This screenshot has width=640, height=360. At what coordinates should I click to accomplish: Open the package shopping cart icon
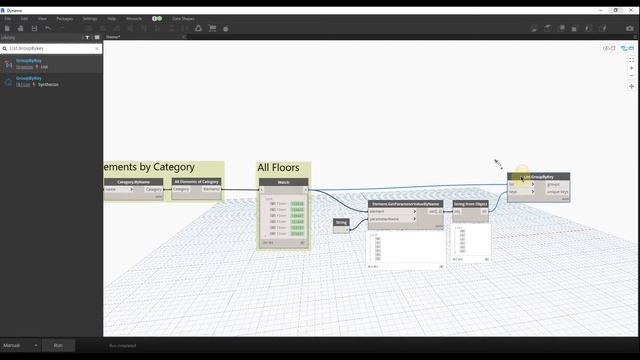click(x=212, y=28)
